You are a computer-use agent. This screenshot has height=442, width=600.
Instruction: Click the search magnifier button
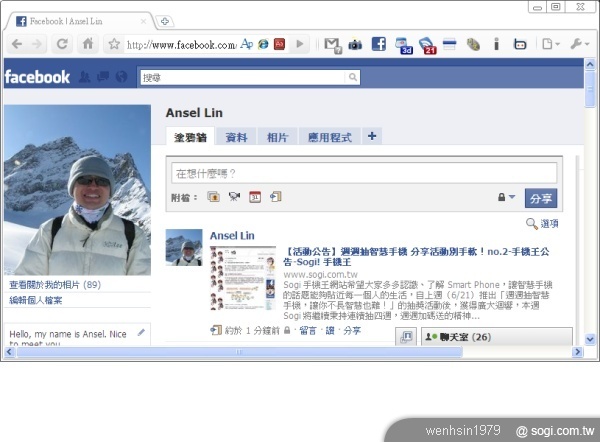[x=353, y=78]
